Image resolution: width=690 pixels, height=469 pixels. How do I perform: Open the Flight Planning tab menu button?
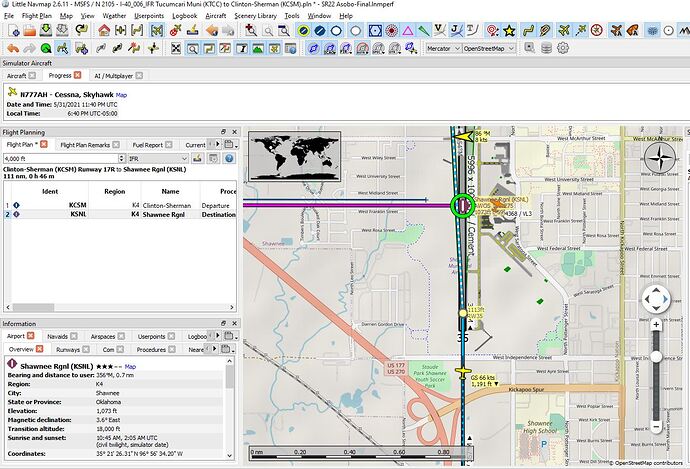231,144
